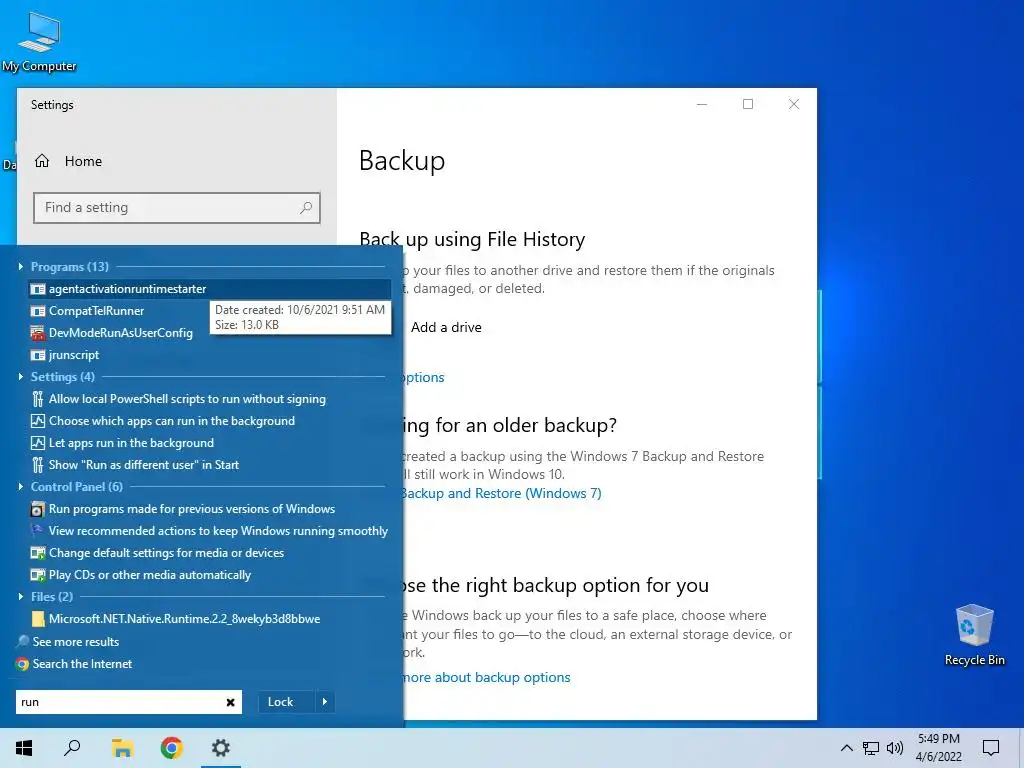This screenshot has height=768, width=1024.
Task: Click the search magnifier in Find a setting
Action: [306, 208]
